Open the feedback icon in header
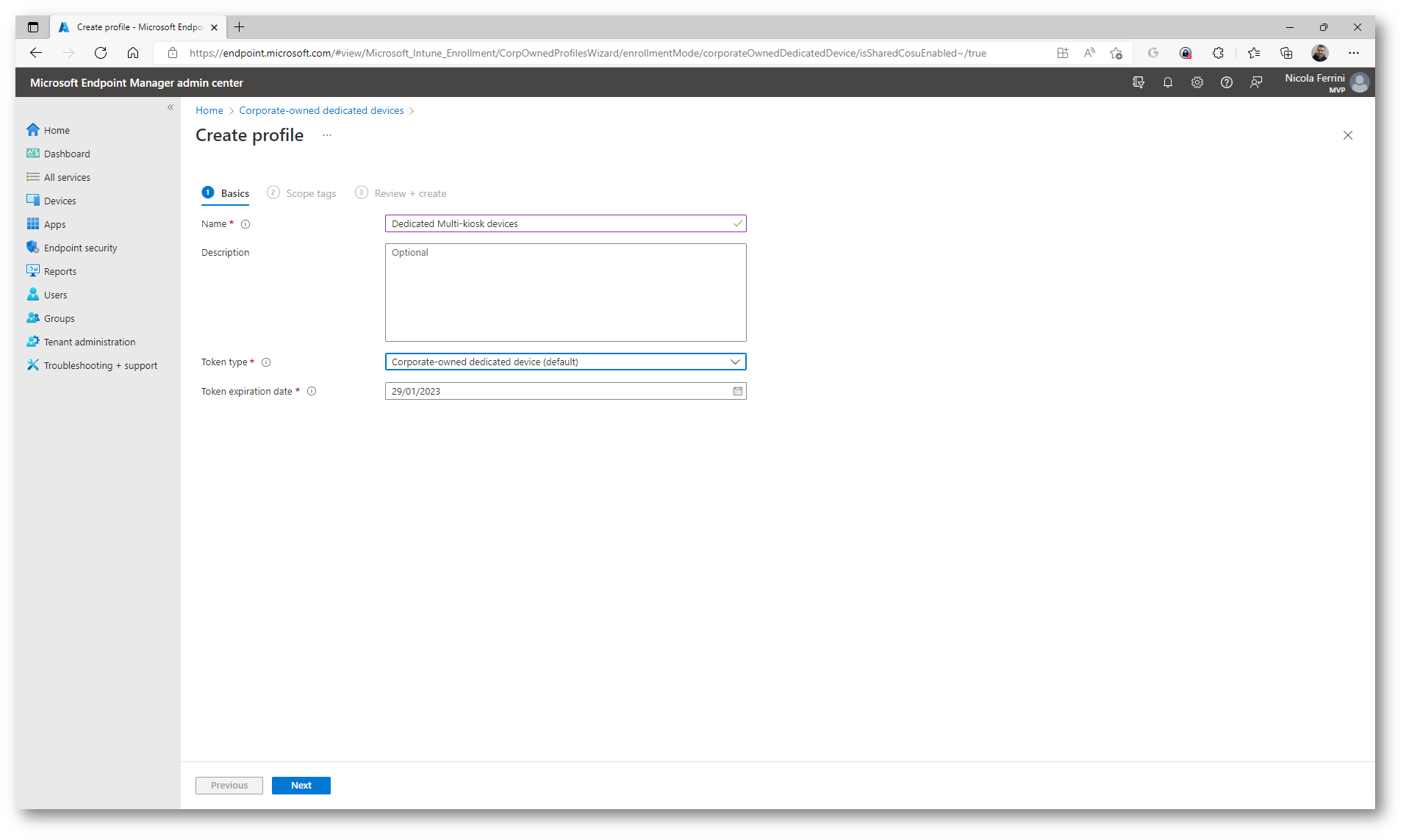Image resolution: width=1406 pixels, height=840 pixels. point(1255,83)
